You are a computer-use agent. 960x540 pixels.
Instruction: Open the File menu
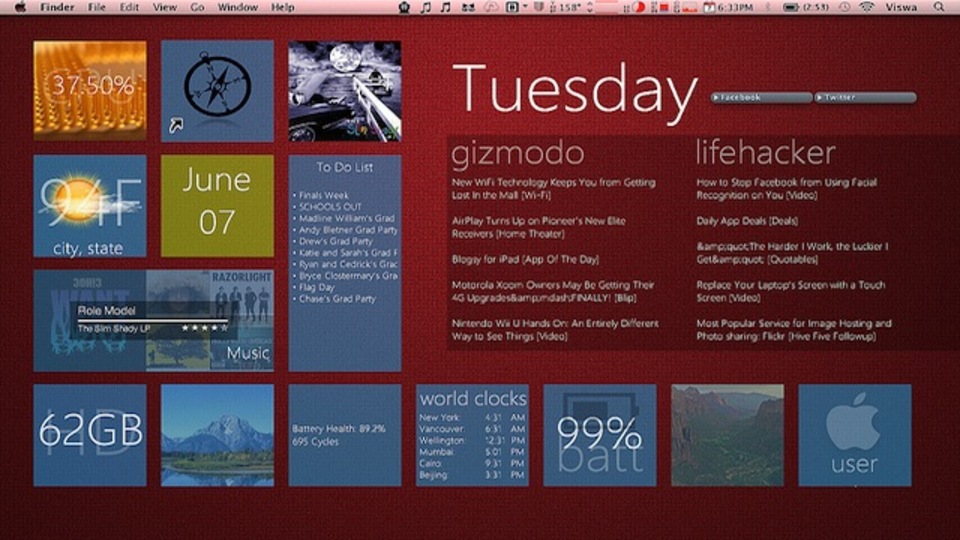pyautogui.click(x=97, y=7)
